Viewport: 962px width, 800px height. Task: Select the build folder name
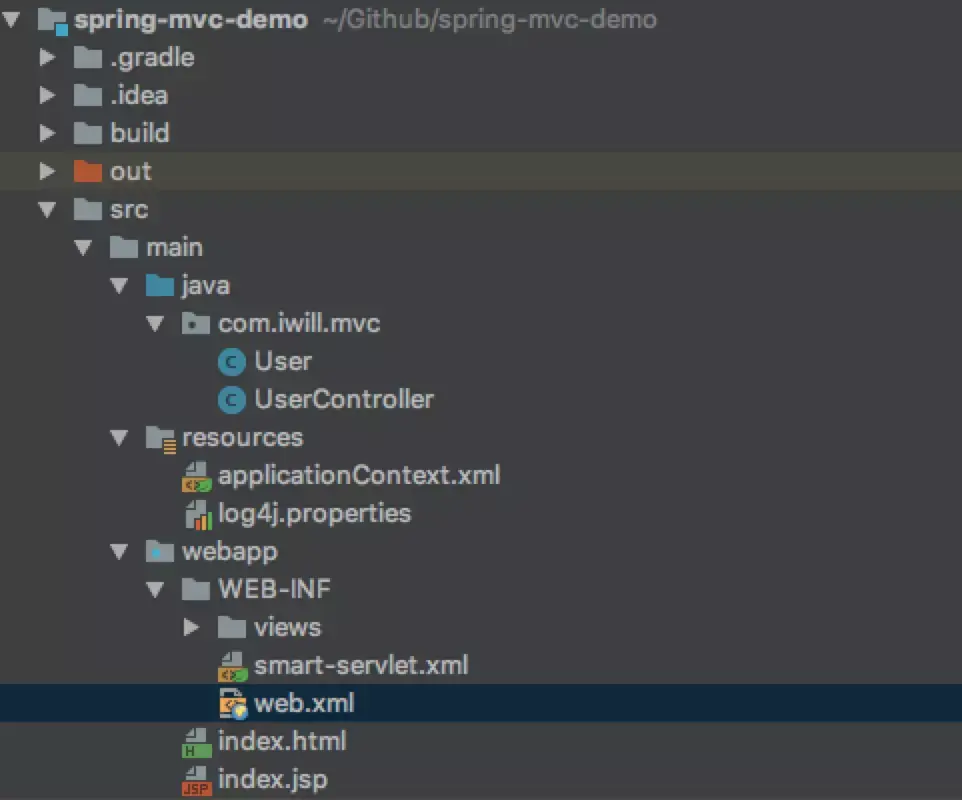pos(140,134)
